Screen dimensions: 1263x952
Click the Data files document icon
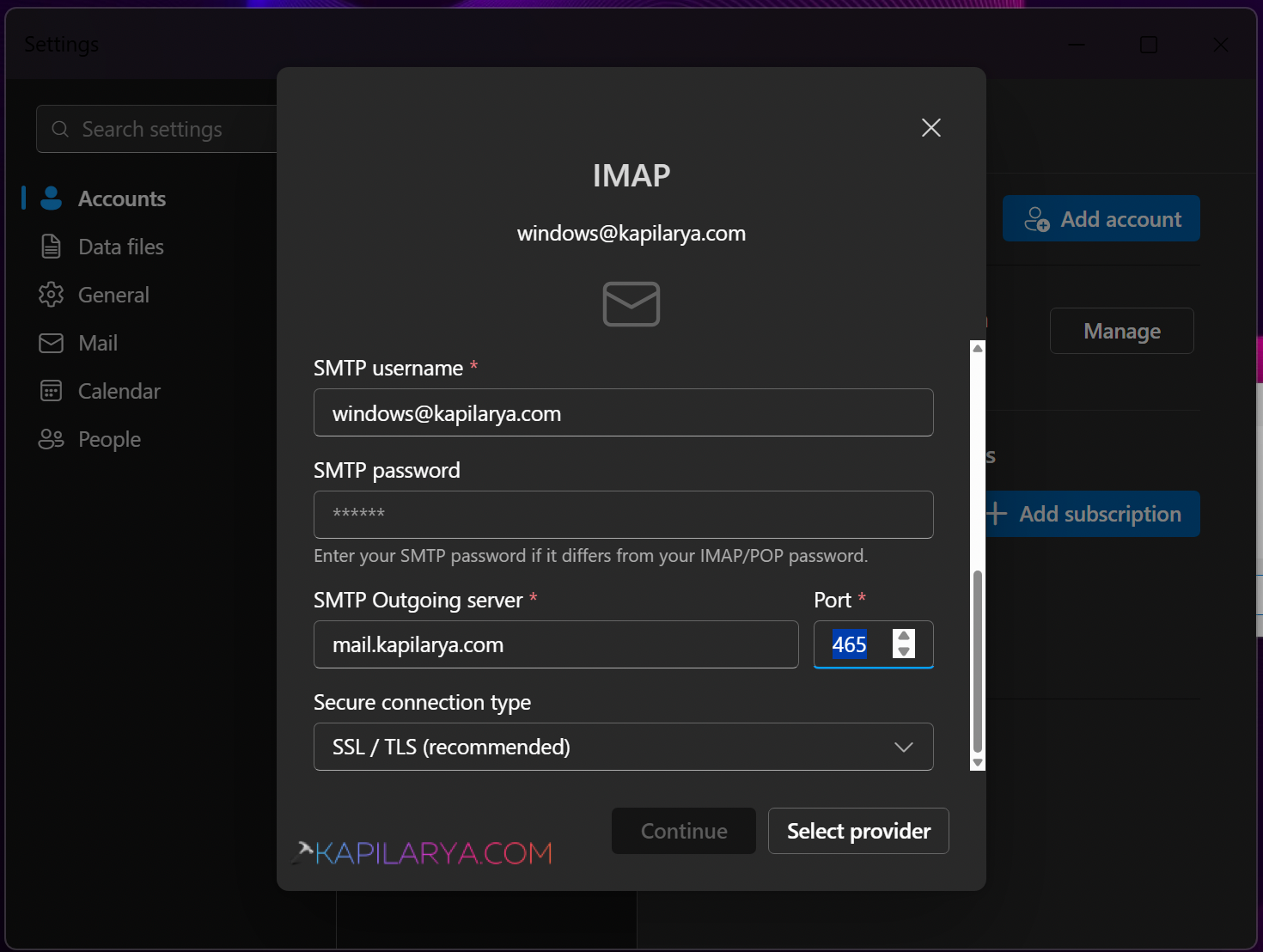click(52, 247)
